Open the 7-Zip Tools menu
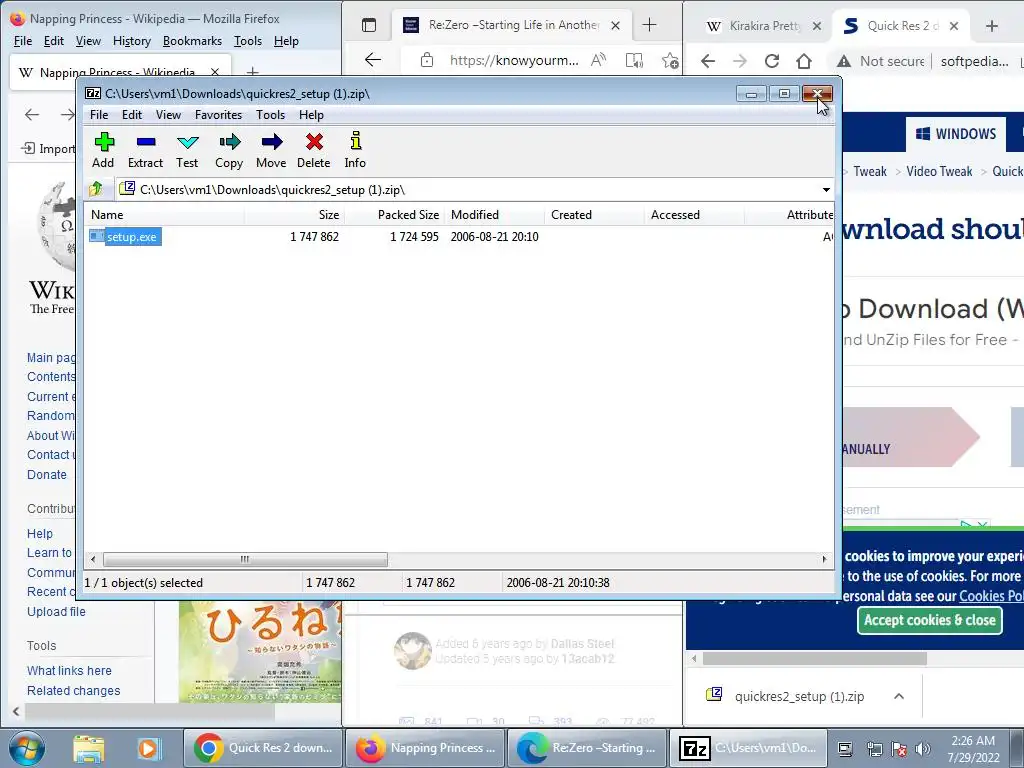This screenshot has width=1024, height=768. pyautogui.click(x=270, y=115)
